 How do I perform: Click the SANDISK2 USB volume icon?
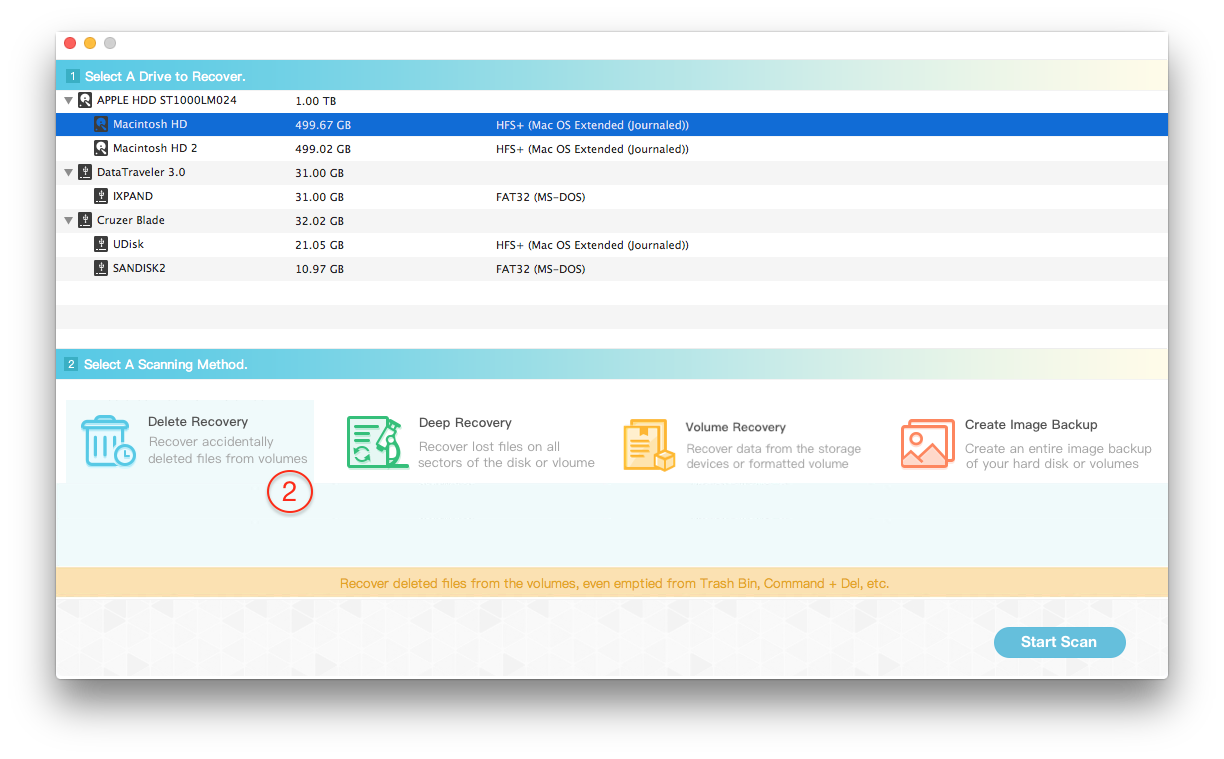(101, 268)
